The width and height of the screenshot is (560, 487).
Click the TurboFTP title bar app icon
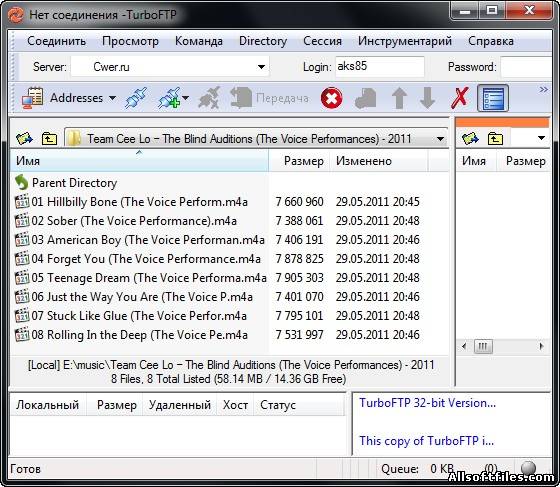click(16, 15)
